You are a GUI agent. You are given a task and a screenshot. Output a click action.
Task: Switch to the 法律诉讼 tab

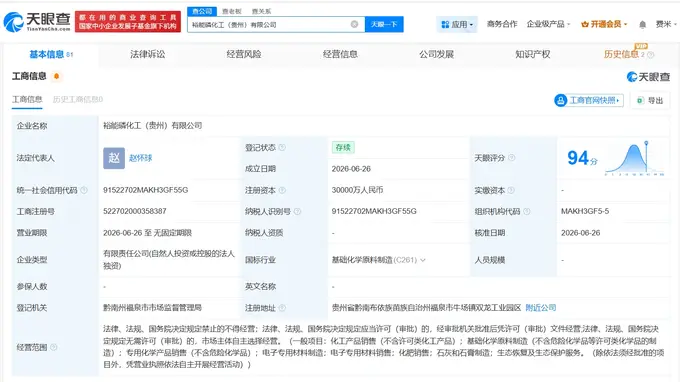pyautogui.click(x=147, y=54)
